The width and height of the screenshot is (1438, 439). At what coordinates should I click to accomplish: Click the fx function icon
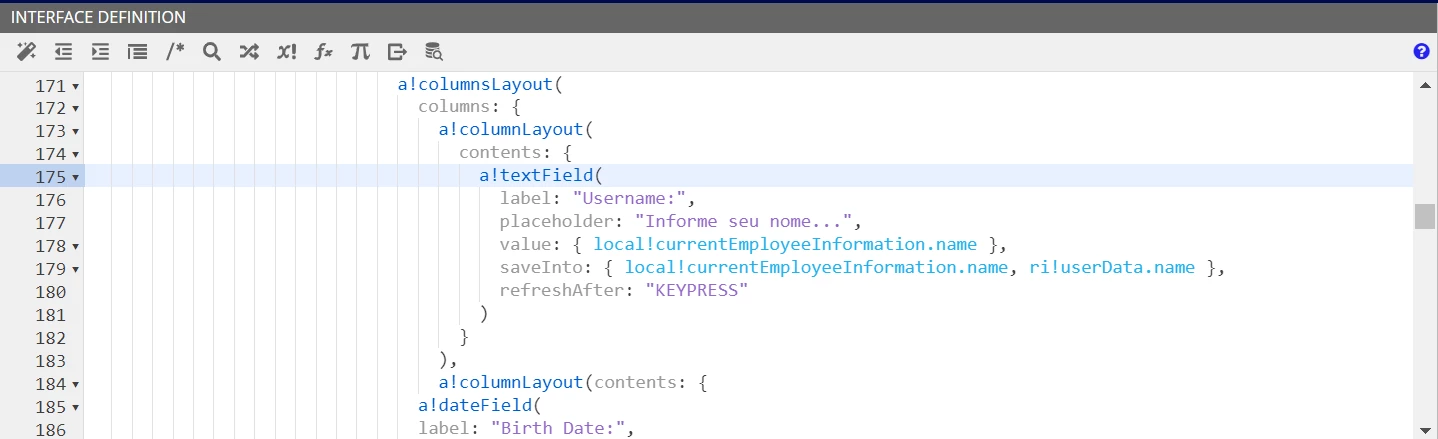[x=323, y=51]
